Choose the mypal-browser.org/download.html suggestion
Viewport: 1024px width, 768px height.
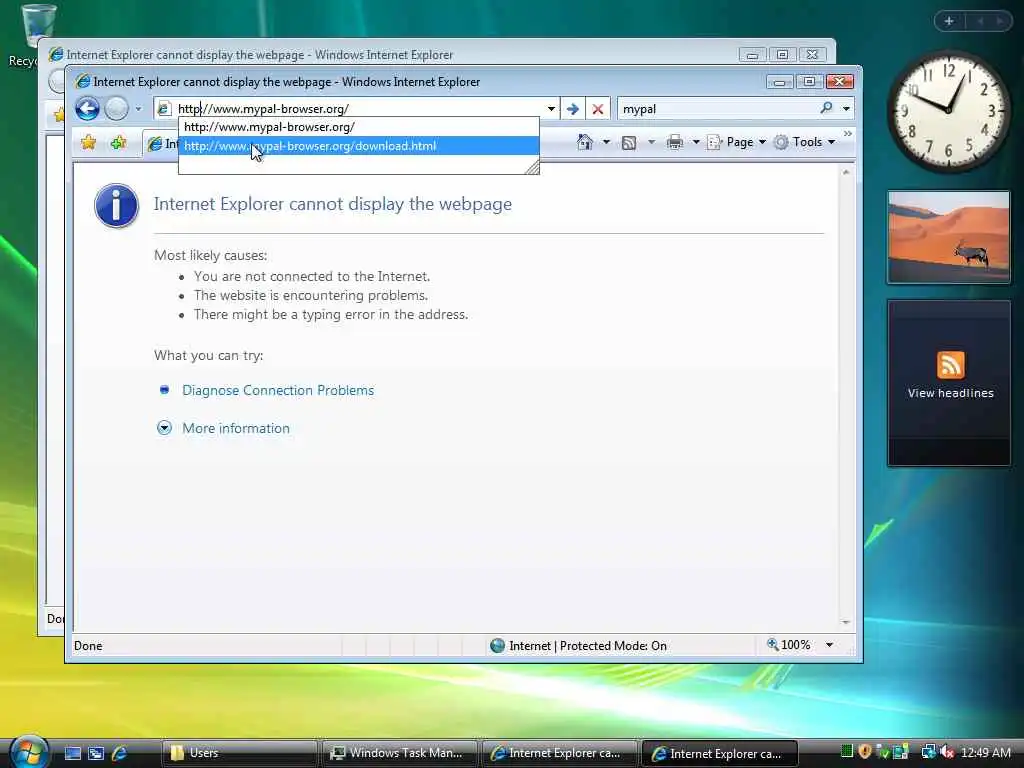click(x=359, y=146)
